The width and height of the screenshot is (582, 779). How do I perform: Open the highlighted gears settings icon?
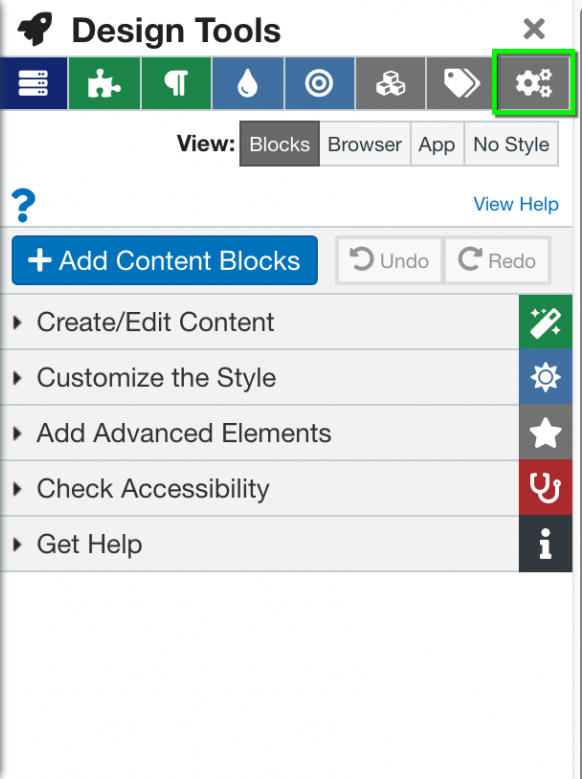[534, 83]
